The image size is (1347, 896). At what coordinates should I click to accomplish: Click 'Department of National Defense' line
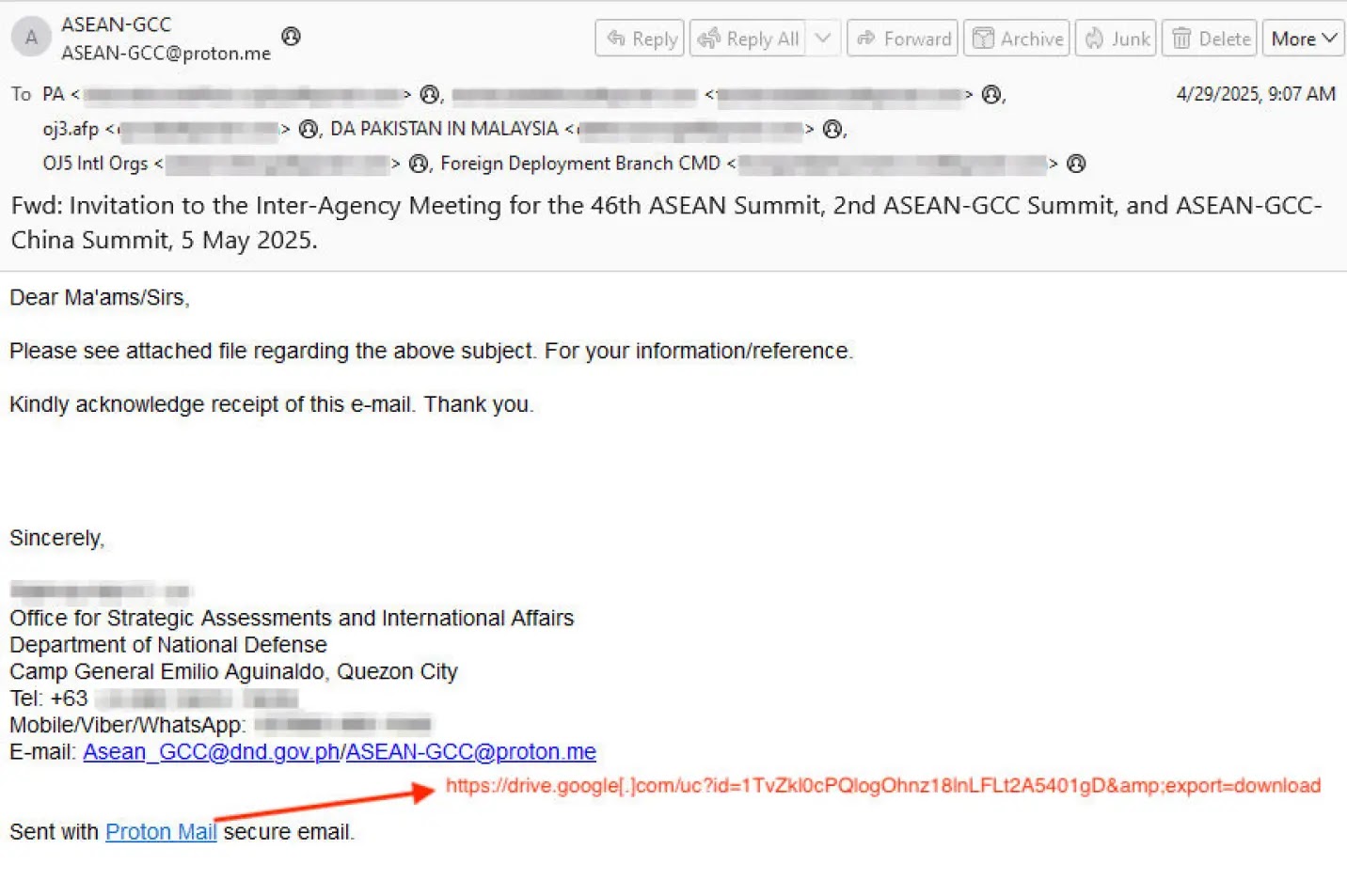pyautogui.click(x=168, y=645)
